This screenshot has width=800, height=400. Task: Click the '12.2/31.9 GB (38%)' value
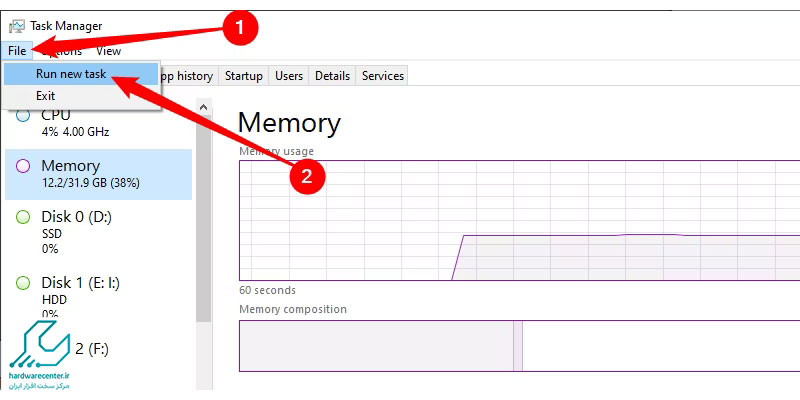pyautogui.click(x=91, y=183)
